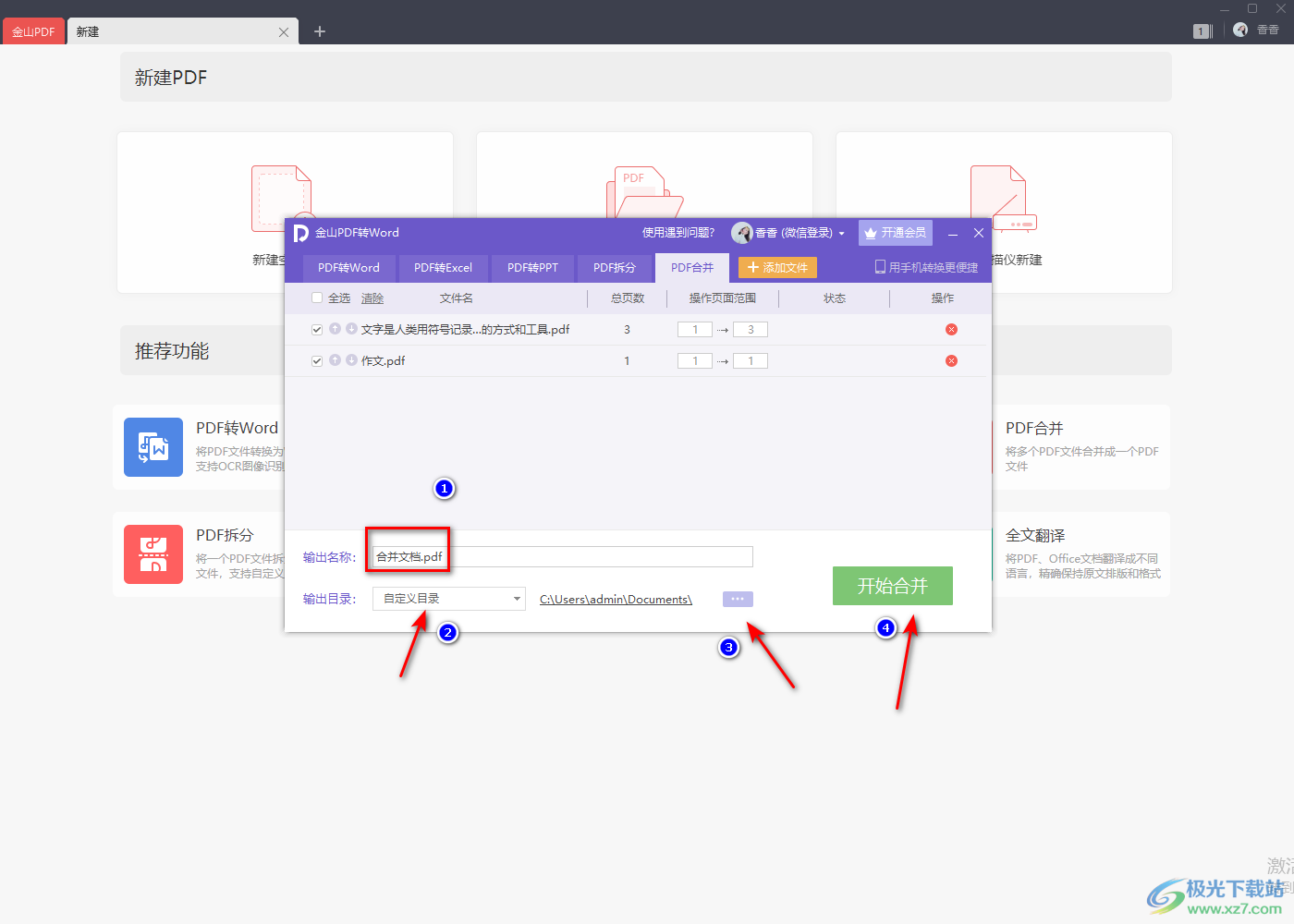Open the 全文翻译 feature card
This screenshot has height=924, width=1294.
click(x=1082, y=554)
